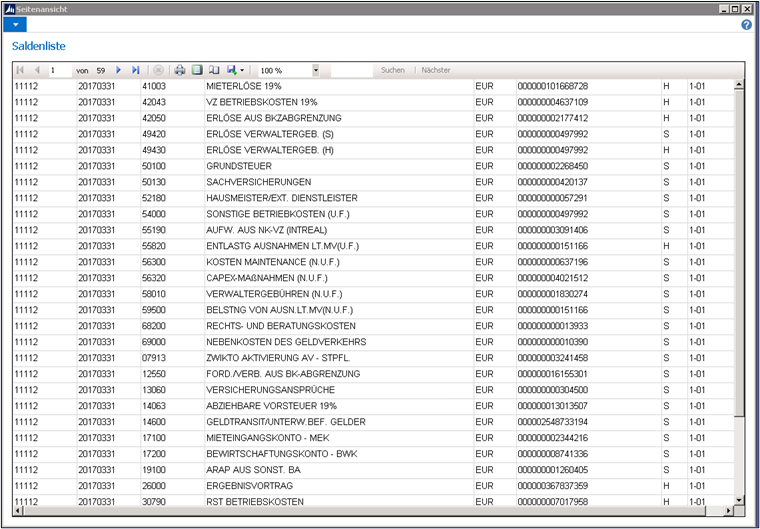Click the export save icon
Image resolution: width=760 pixels, height=529 pixels.
click(231, 71)
